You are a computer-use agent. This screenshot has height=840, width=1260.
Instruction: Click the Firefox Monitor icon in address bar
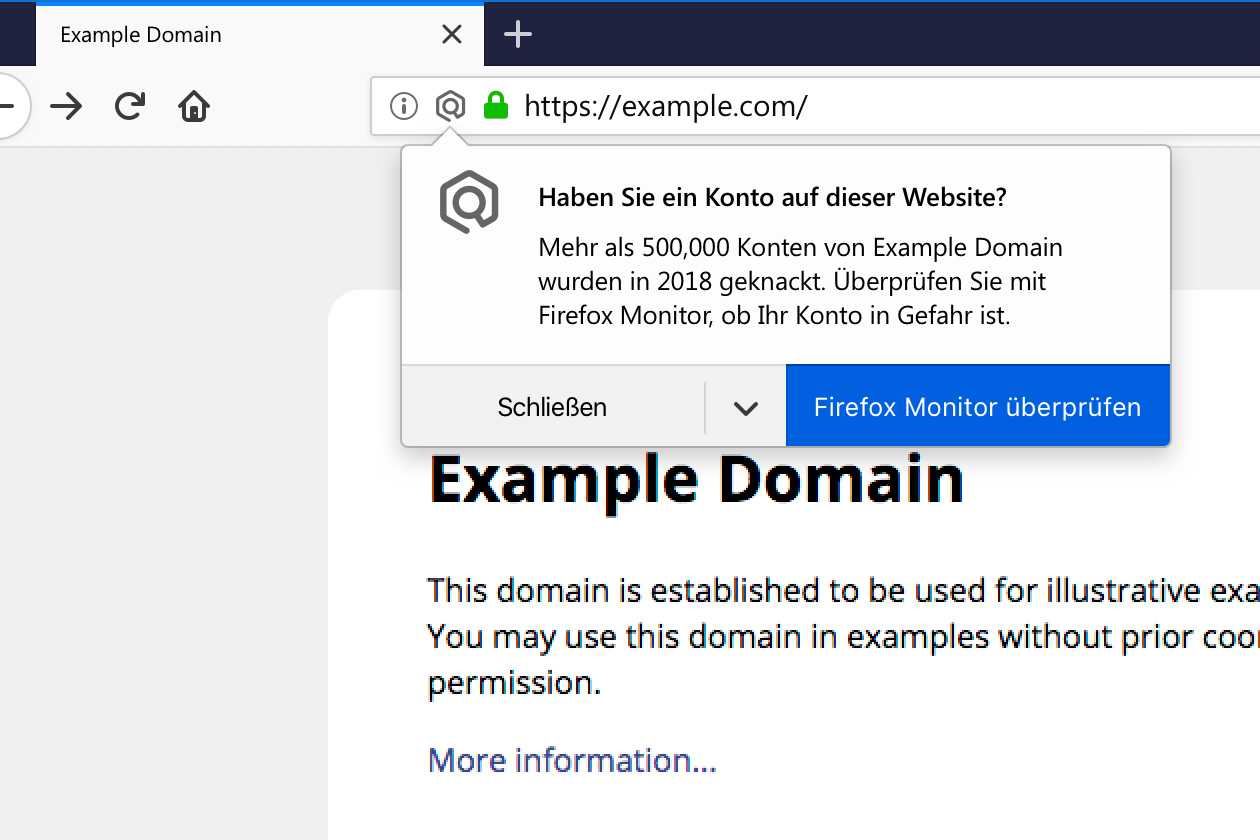pyautogui.click(x=451, y=105)
